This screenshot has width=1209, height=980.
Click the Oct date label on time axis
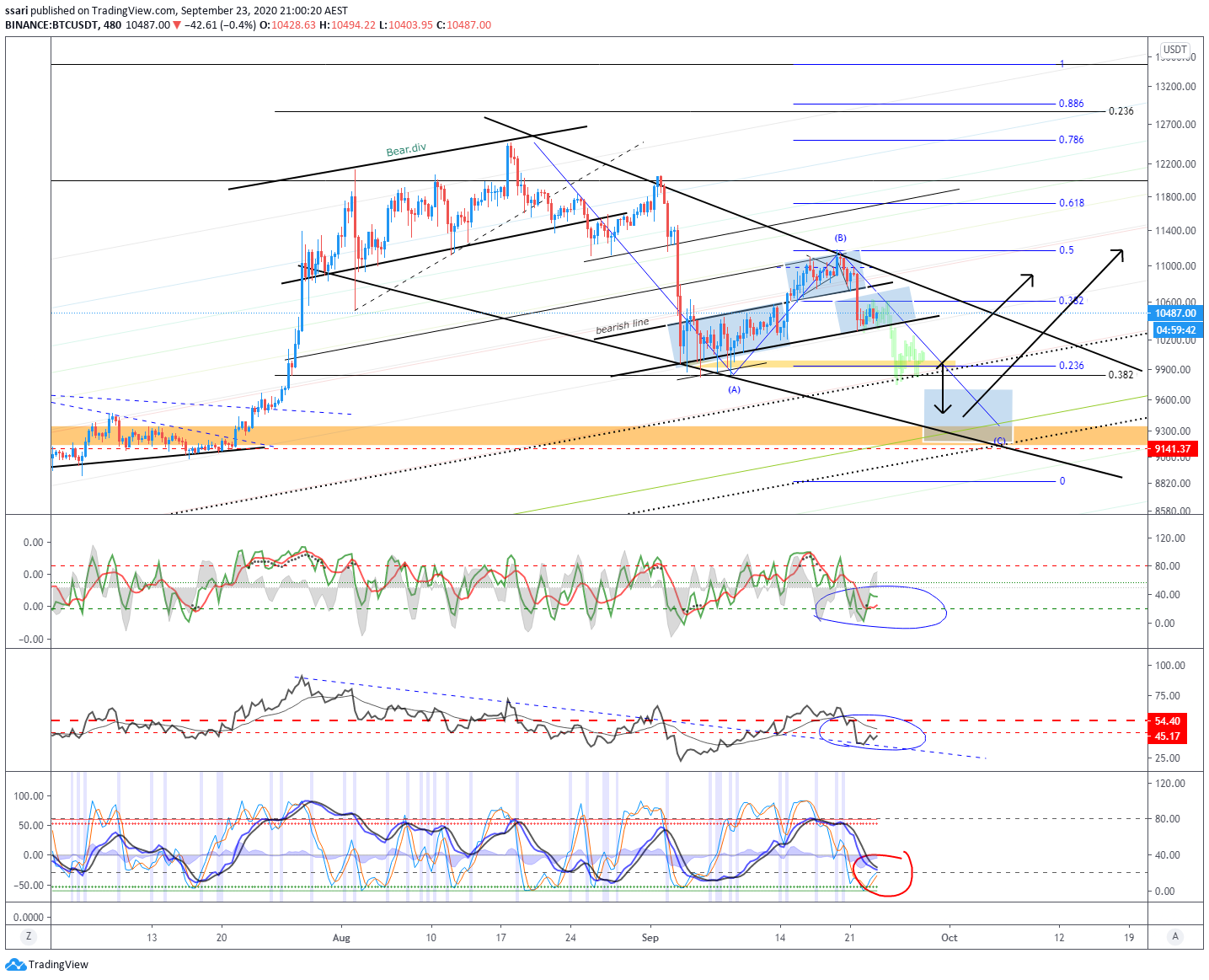coord(950,938)
